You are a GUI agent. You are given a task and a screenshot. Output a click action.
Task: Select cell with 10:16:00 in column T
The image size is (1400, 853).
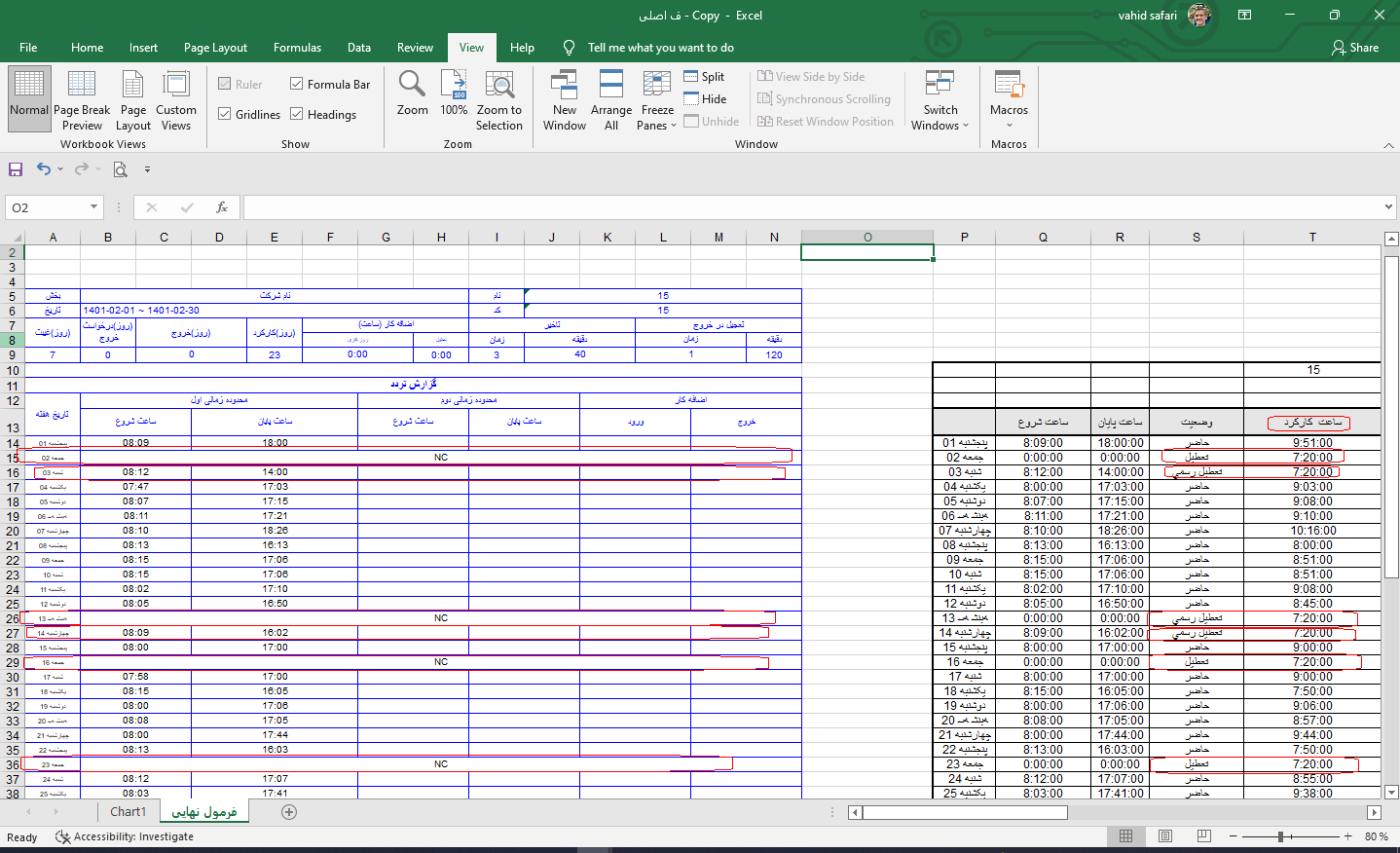pyautogui.click(x=1312, y=531)
